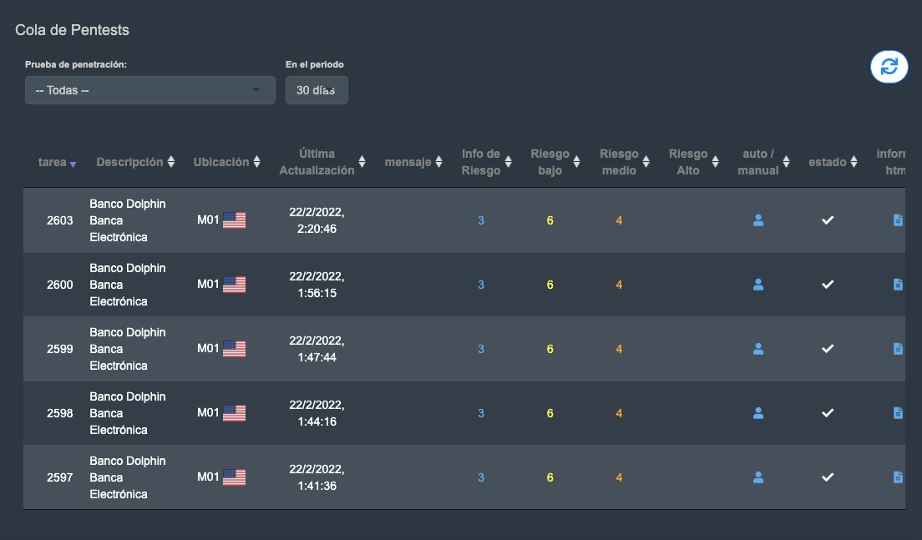Click status checkmark for task 2599
Image resolution: width=922 pixels, height=540 pixels.
[x=827, y=349]
